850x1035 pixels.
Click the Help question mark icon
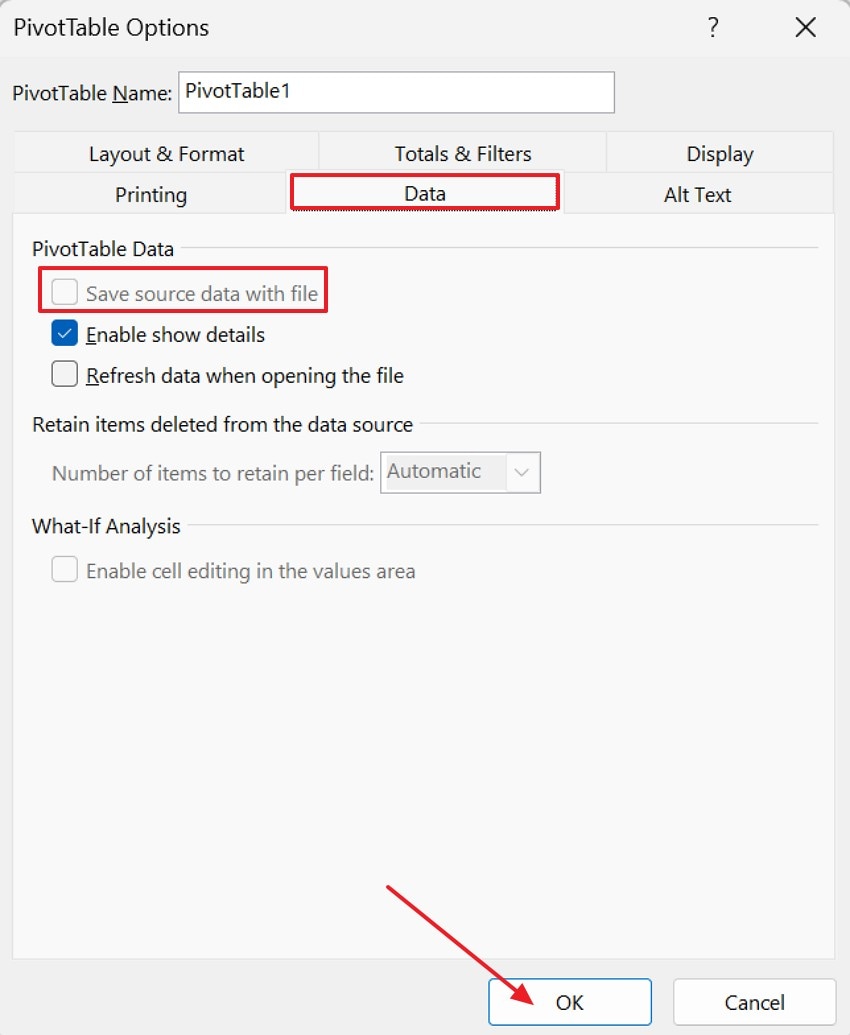click(x=712, y=27)
